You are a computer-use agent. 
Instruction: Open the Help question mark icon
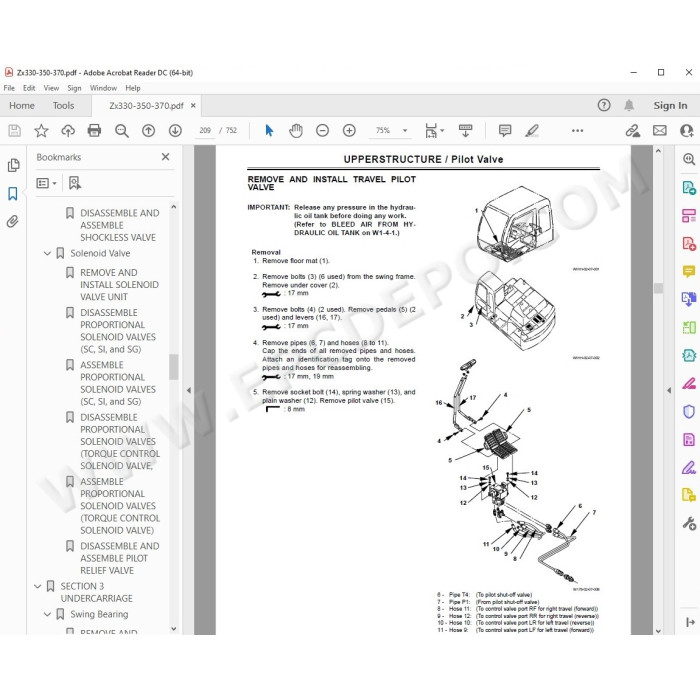pyautogui.click(x=604, y=105)
